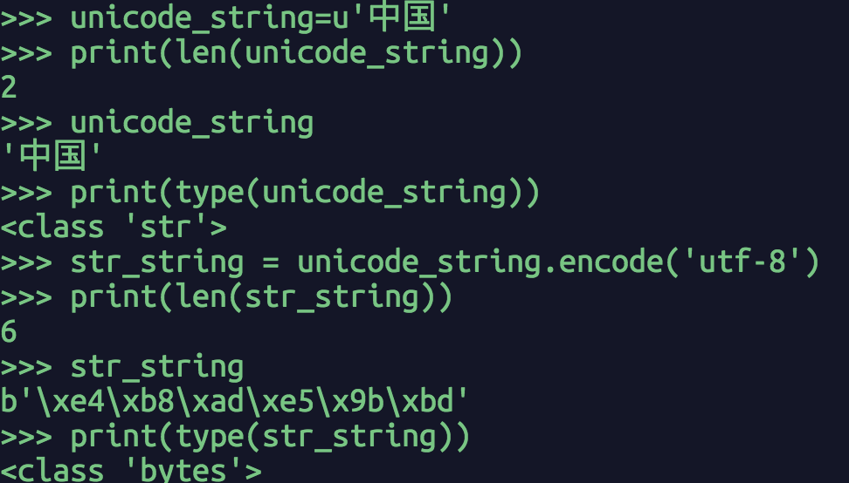Click the bytes literal b'\xe4\xb8\xad...' output
Screen dimensions: 849x483
click(x=234, y=401)
